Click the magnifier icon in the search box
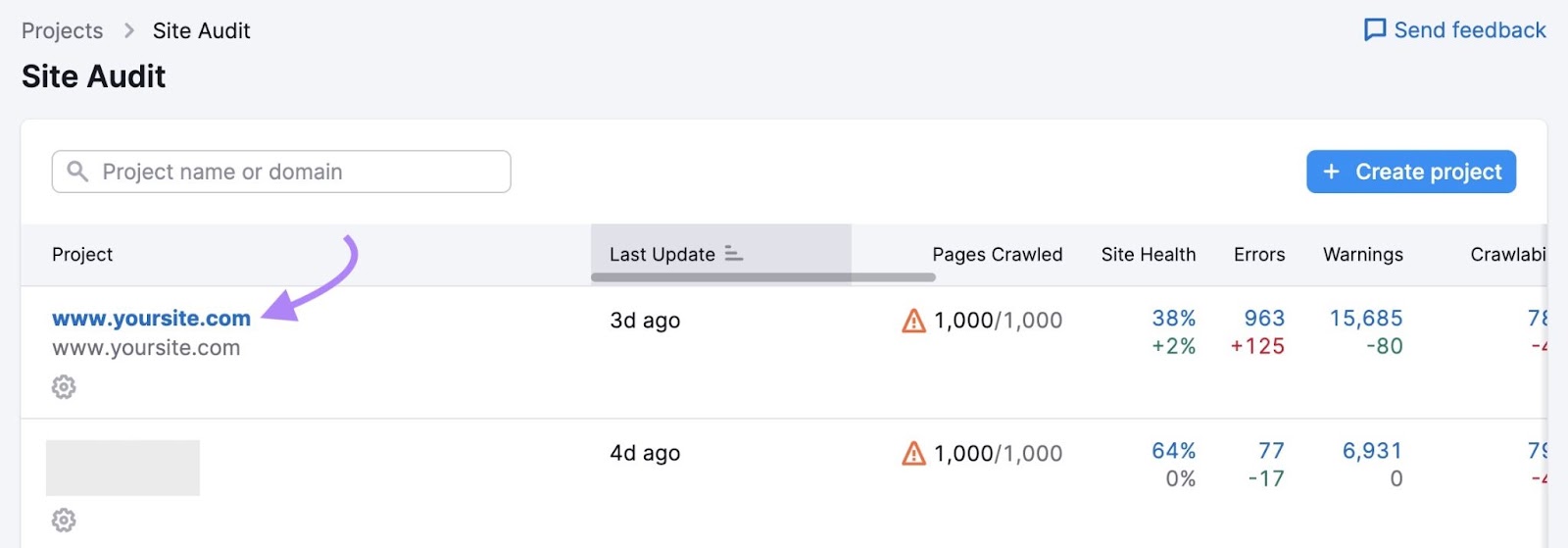The image size is (1568, 548). tap(77, 172)
